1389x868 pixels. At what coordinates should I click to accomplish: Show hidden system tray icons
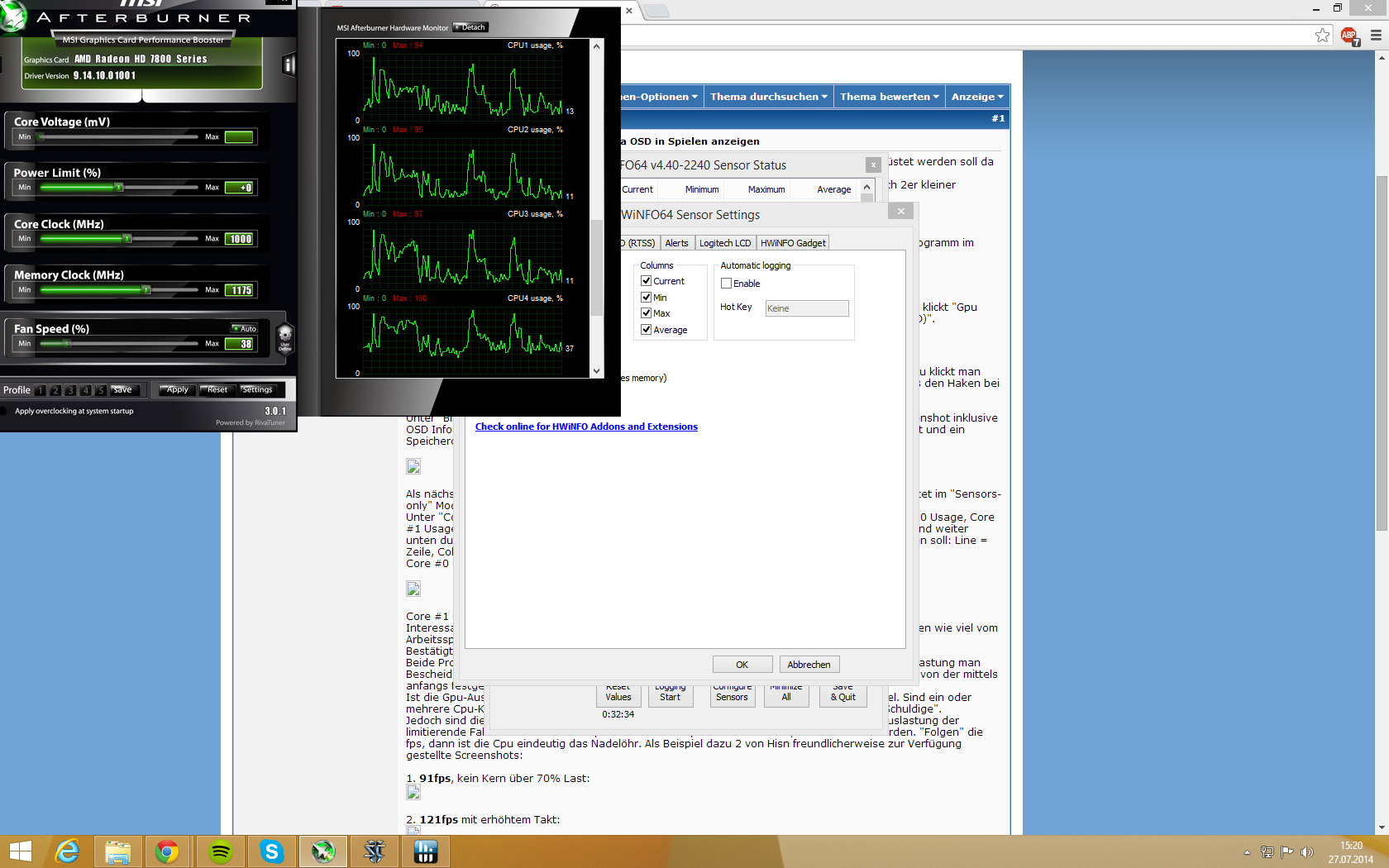(x=1247, y=852)
